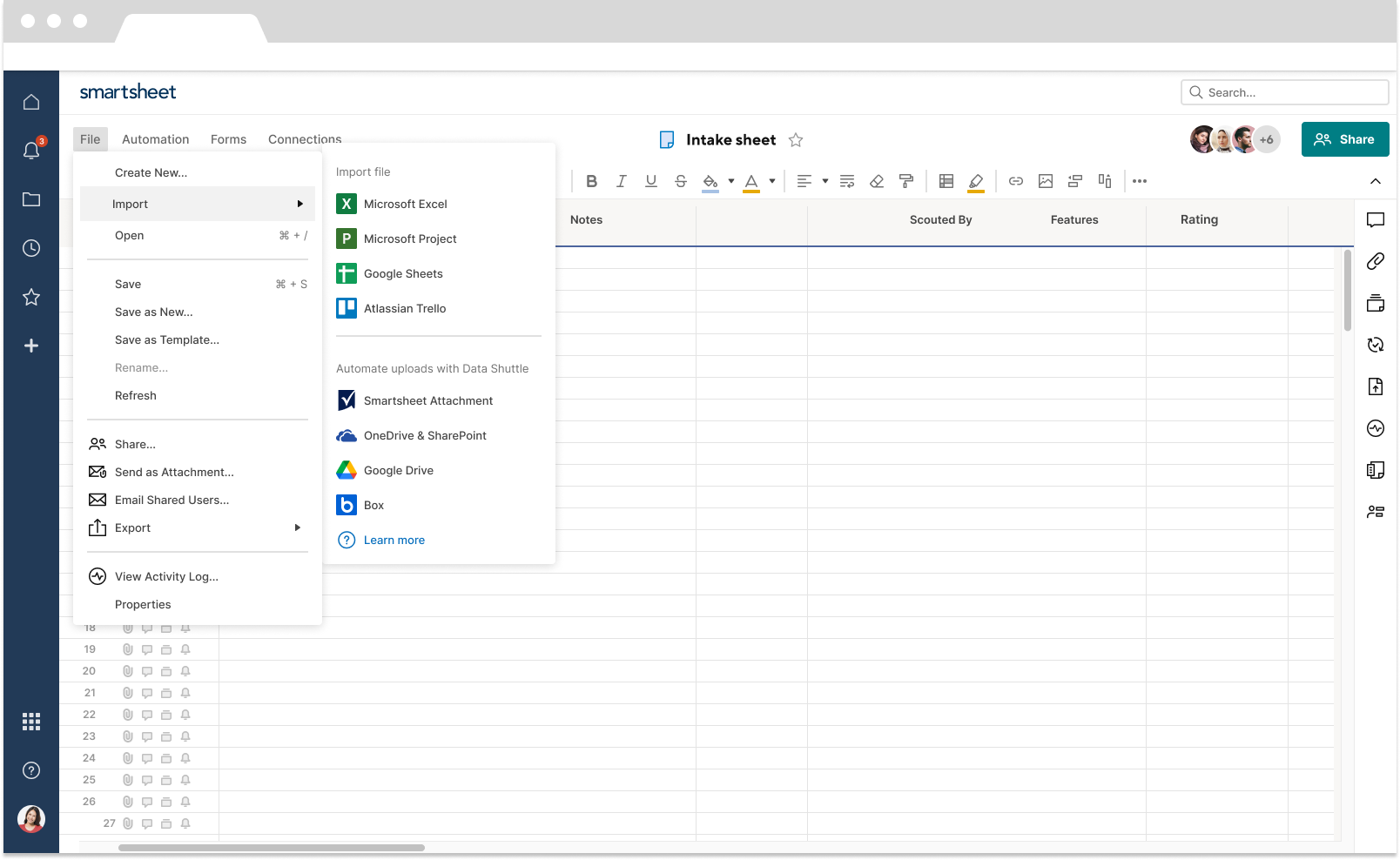Screen dimensions: 1400x860
Task: Click the insert image toolbar icon
Action: point(1046,181)
